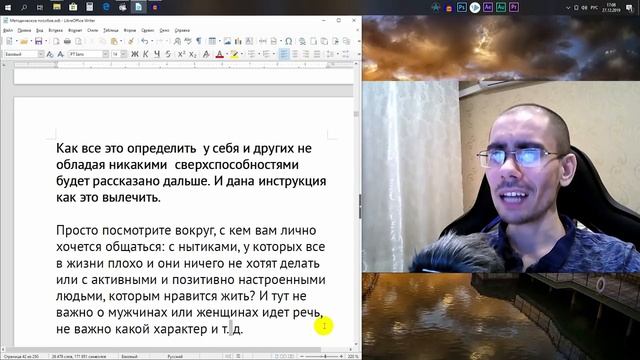Open the paragraph style dropdown

41,54
